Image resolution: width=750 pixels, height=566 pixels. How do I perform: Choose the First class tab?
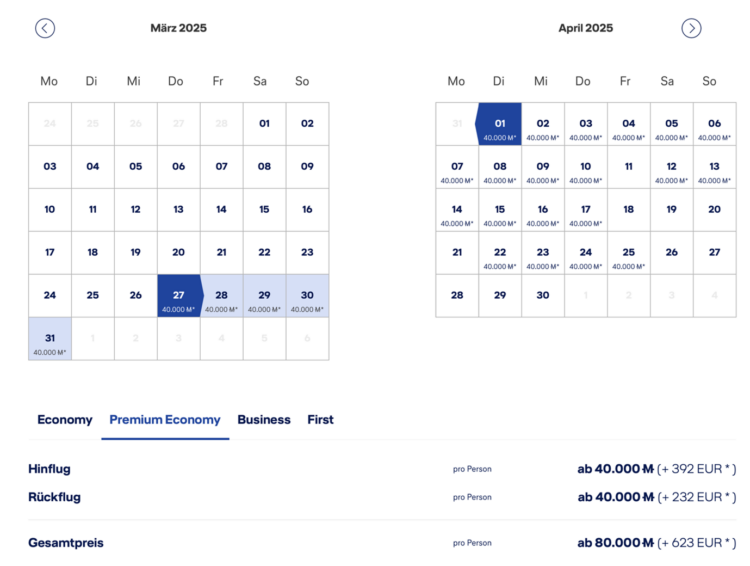[x=320, y=420]
